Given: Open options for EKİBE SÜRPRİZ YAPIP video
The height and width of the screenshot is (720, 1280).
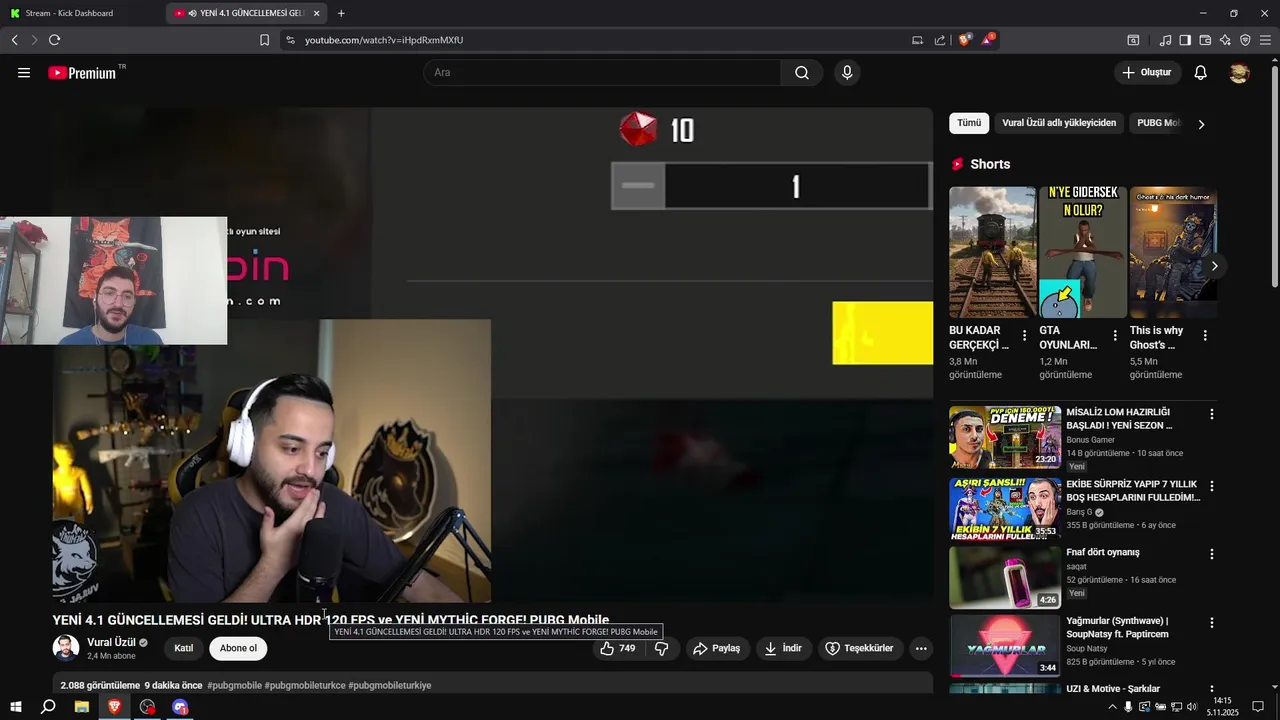Looking at the screenshot, I should pyautogui.click(x=1212, y=486).
